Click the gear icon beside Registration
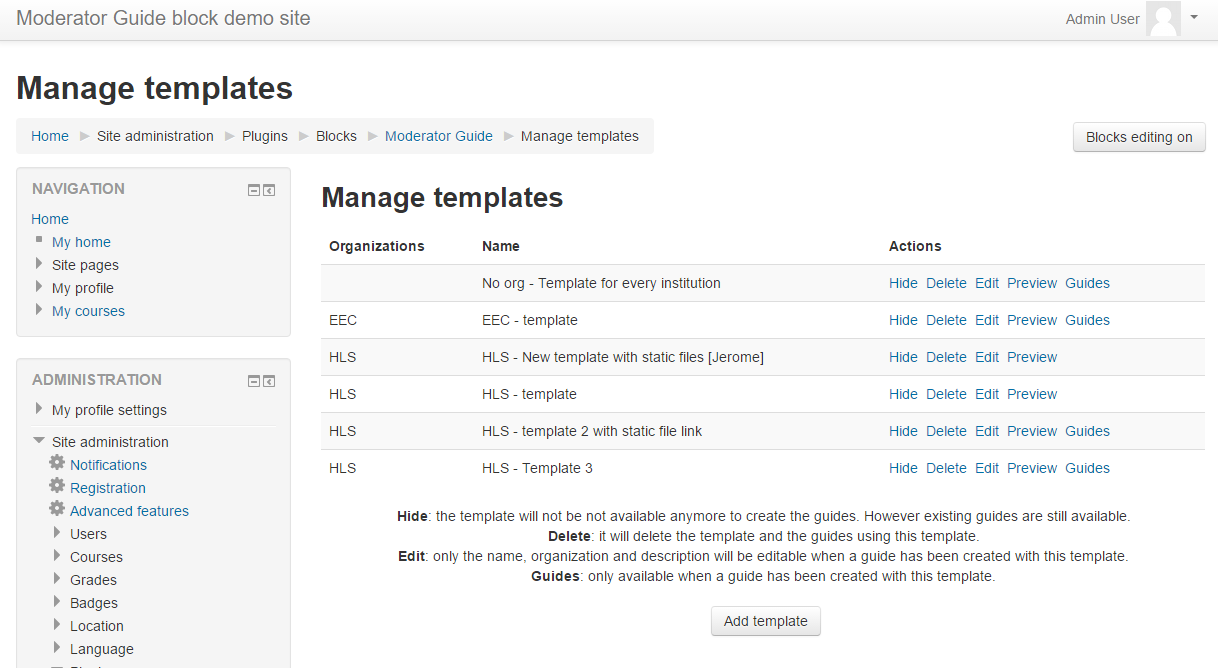This screenshot has height=668, width=1218. 57,487
